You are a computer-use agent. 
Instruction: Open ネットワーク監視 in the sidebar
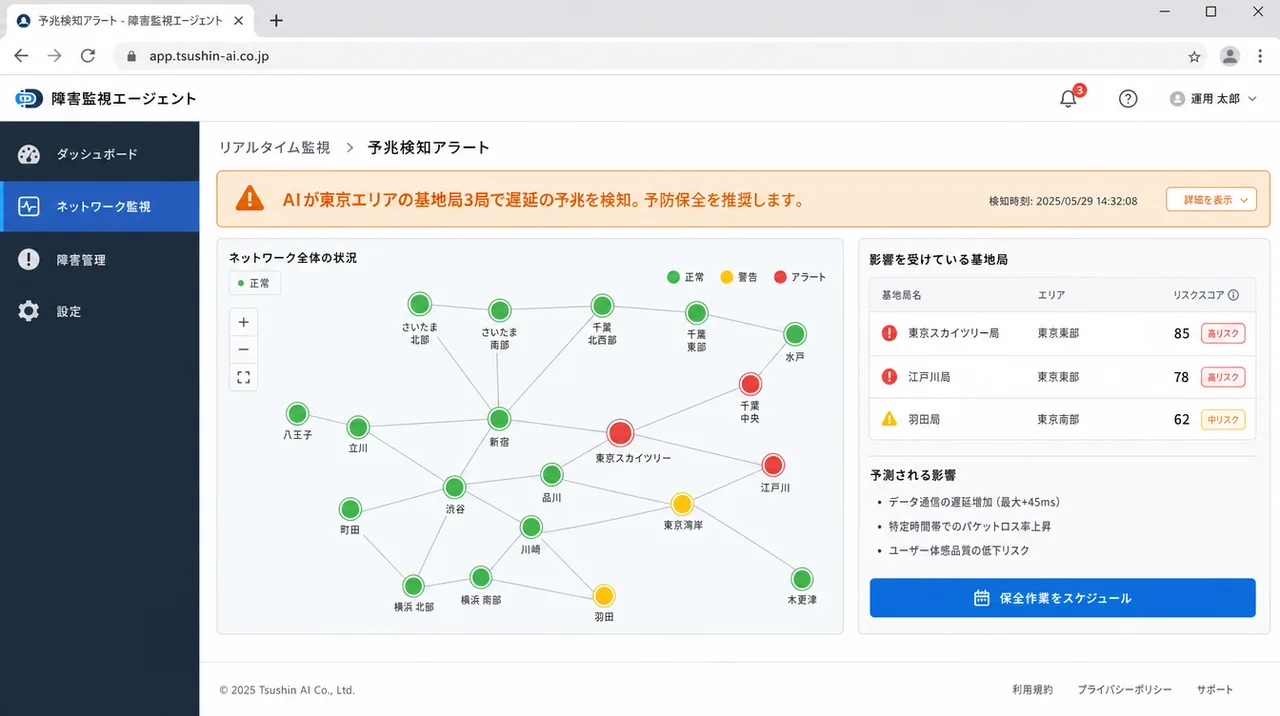coord(100,207)
